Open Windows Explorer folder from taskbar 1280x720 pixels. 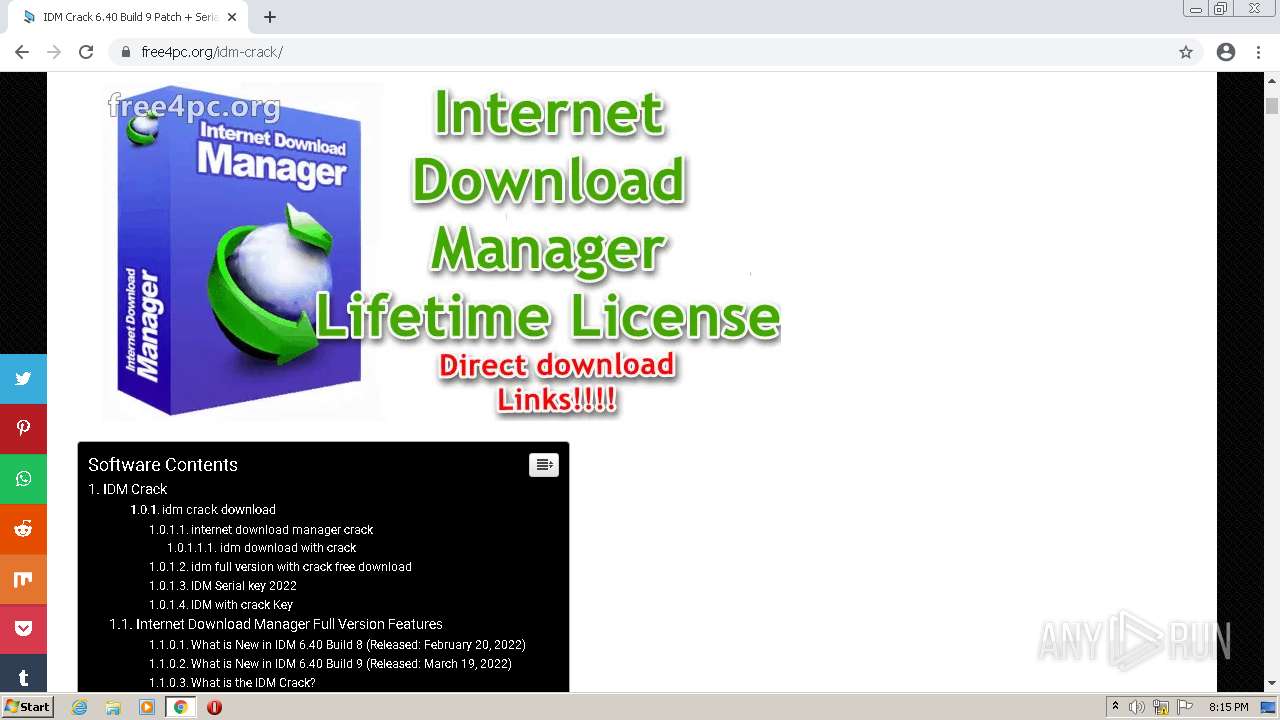tap(113, 707)
